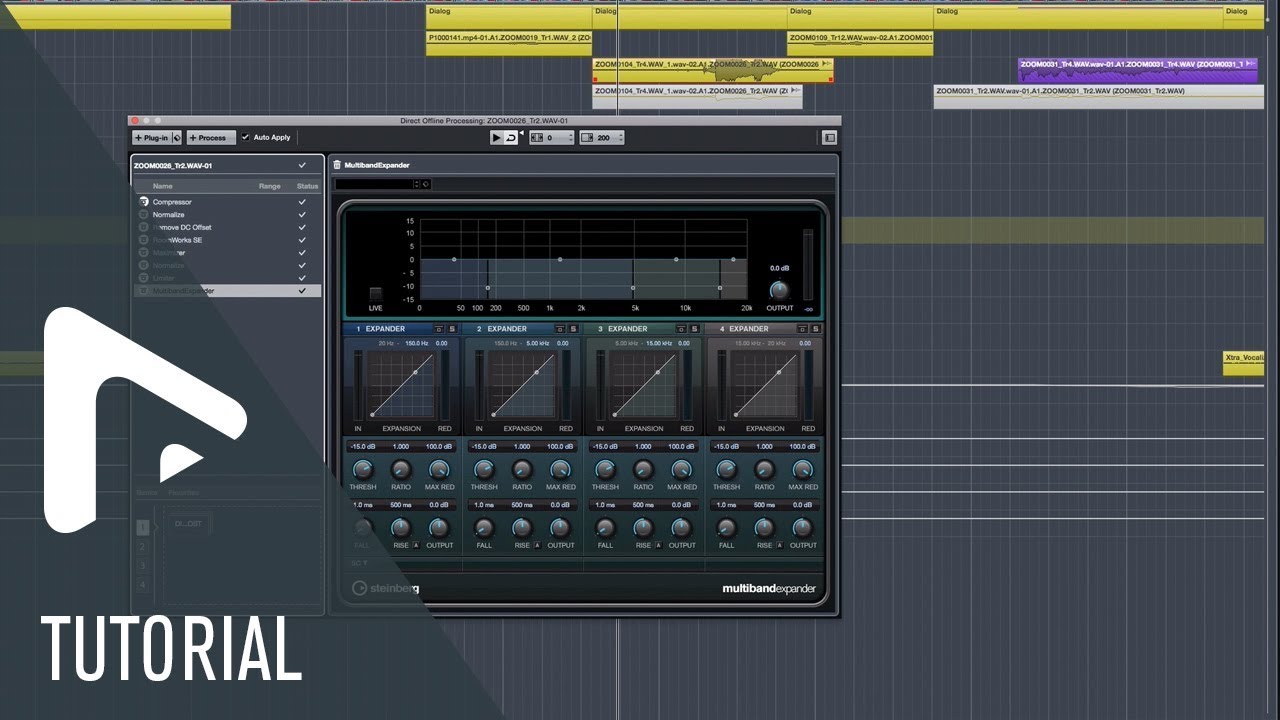1280x720 pixels.
Task: Adjust the master OUTPUT knob
Action: [779, 290]
